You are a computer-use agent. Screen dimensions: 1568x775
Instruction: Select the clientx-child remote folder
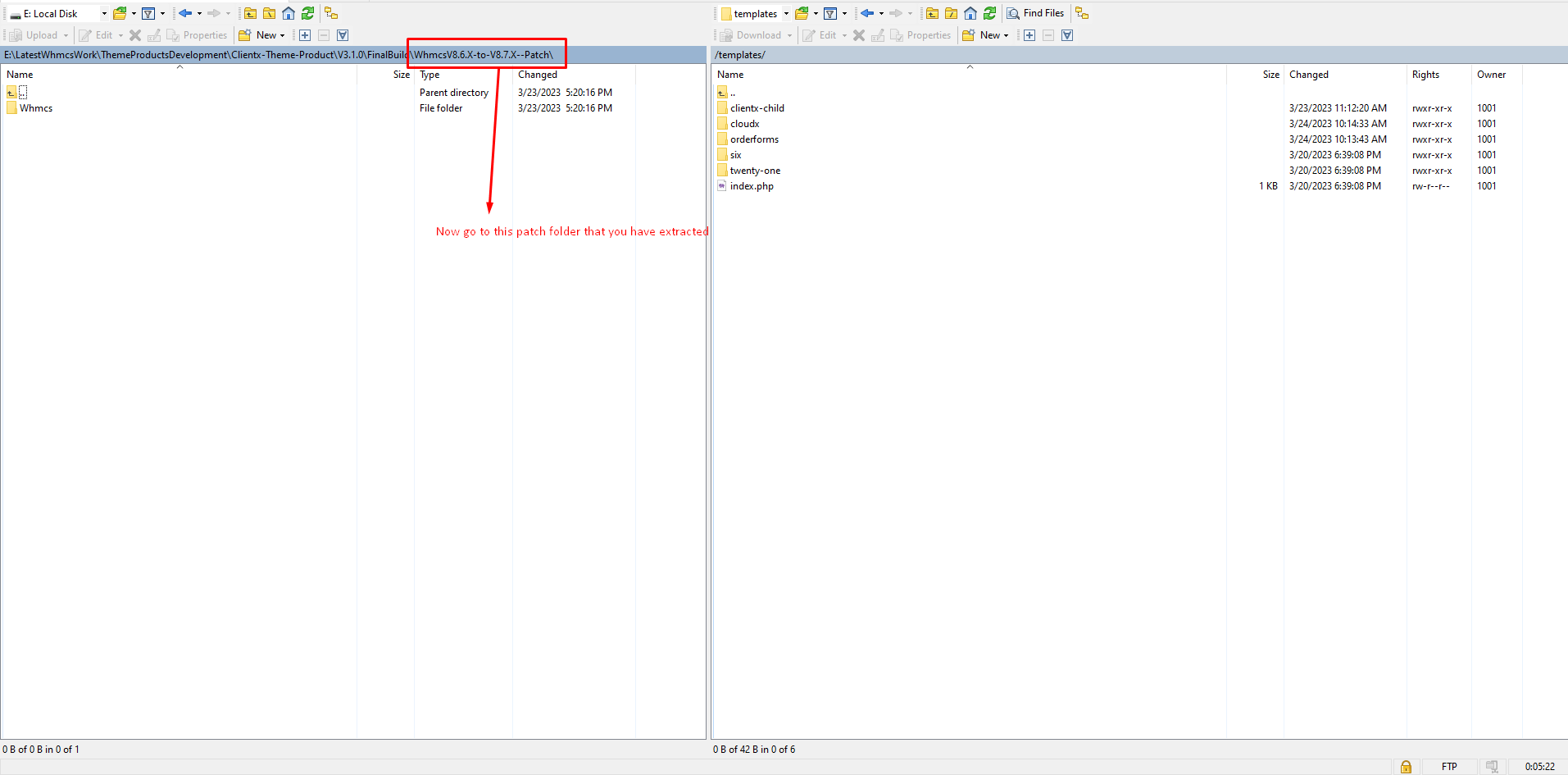(x=757, y=108)
